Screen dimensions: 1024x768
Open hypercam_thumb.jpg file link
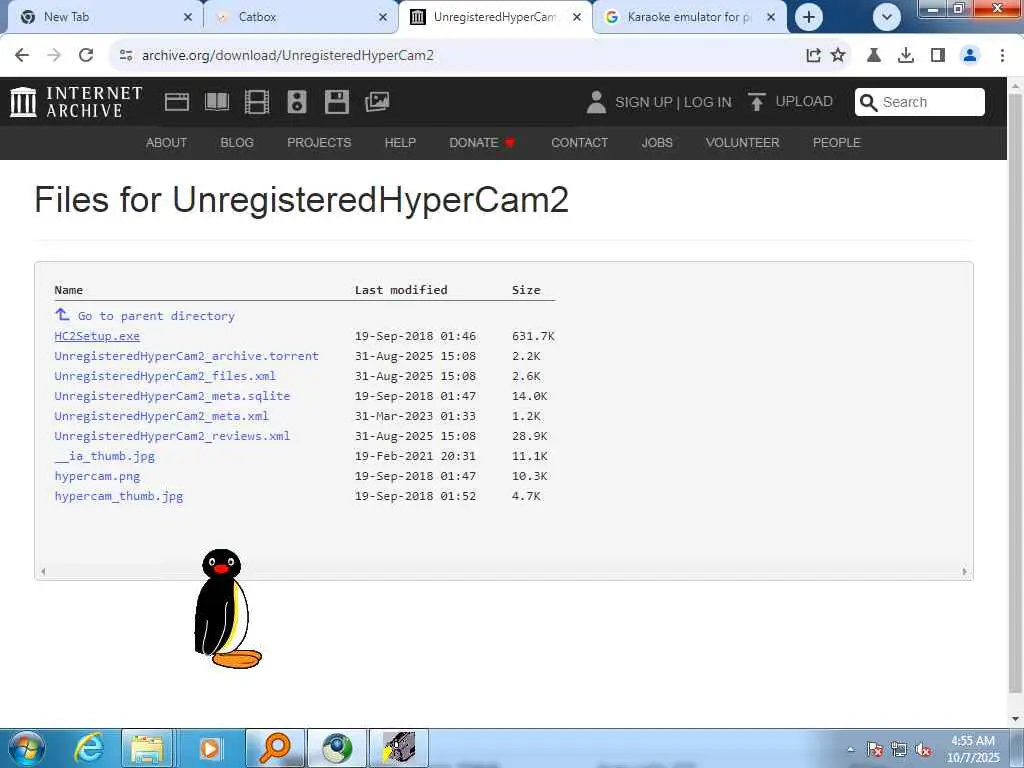click(x=119, y=496)
